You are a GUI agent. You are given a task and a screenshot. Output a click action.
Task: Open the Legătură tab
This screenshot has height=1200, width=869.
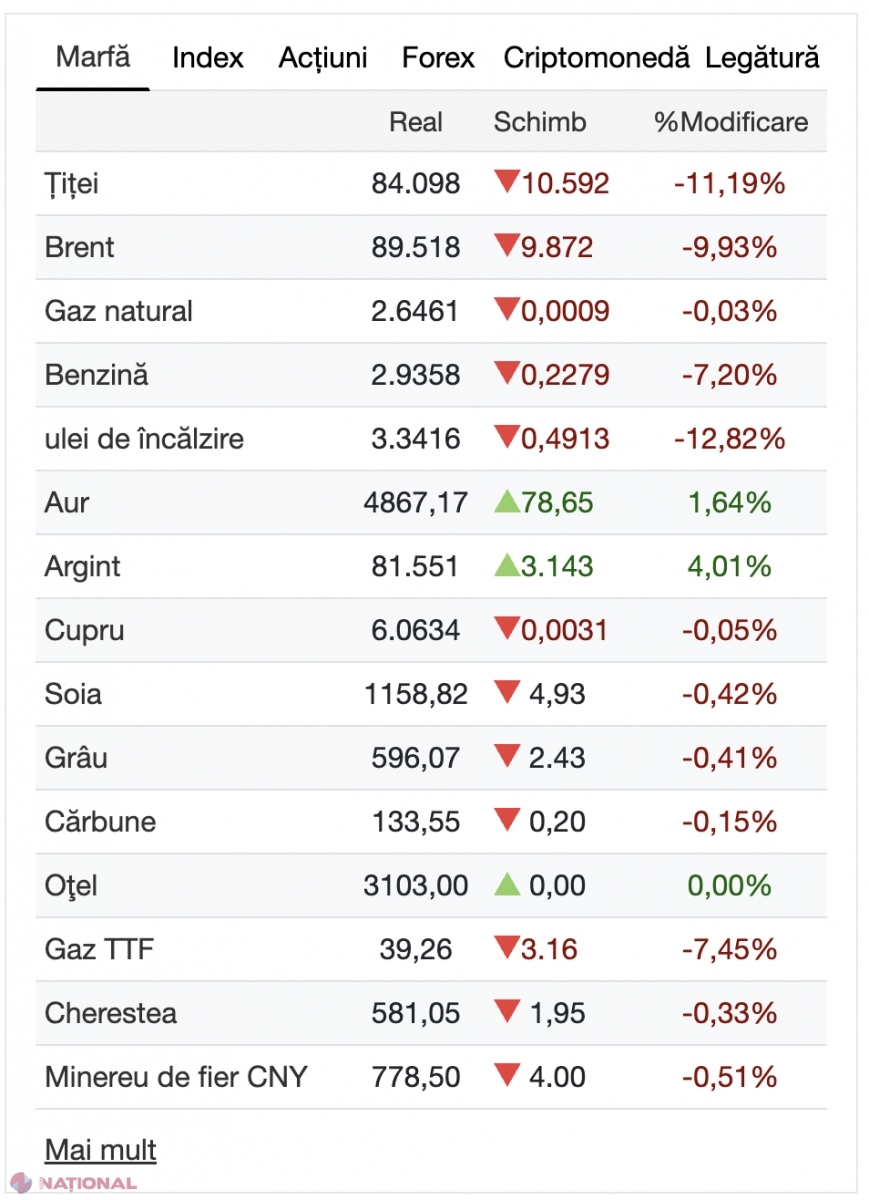762,58
